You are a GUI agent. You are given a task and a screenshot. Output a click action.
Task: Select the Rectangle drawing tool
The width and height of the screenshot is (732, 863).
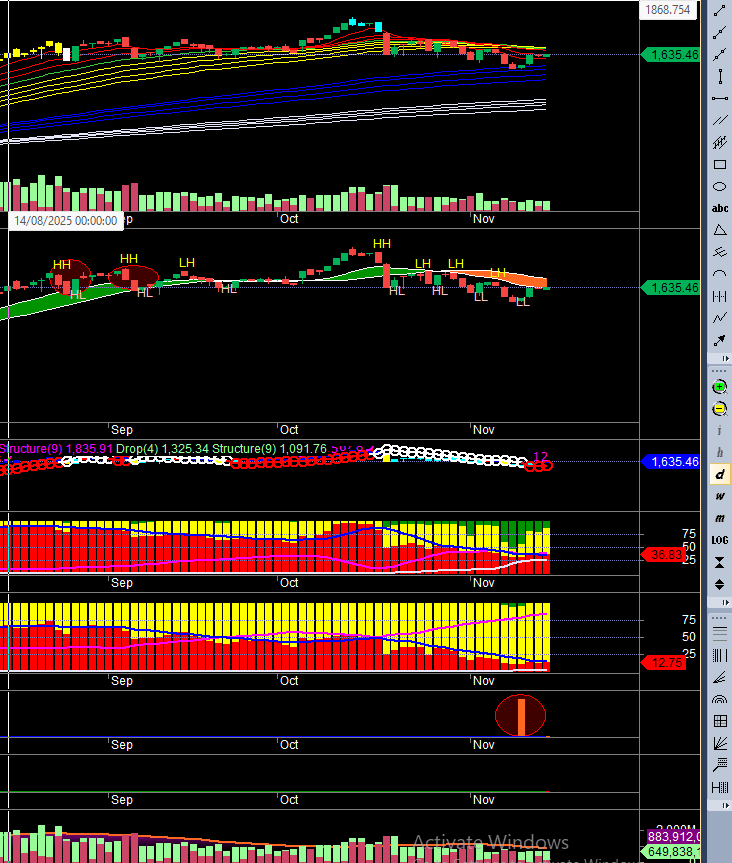pos(719,165)
